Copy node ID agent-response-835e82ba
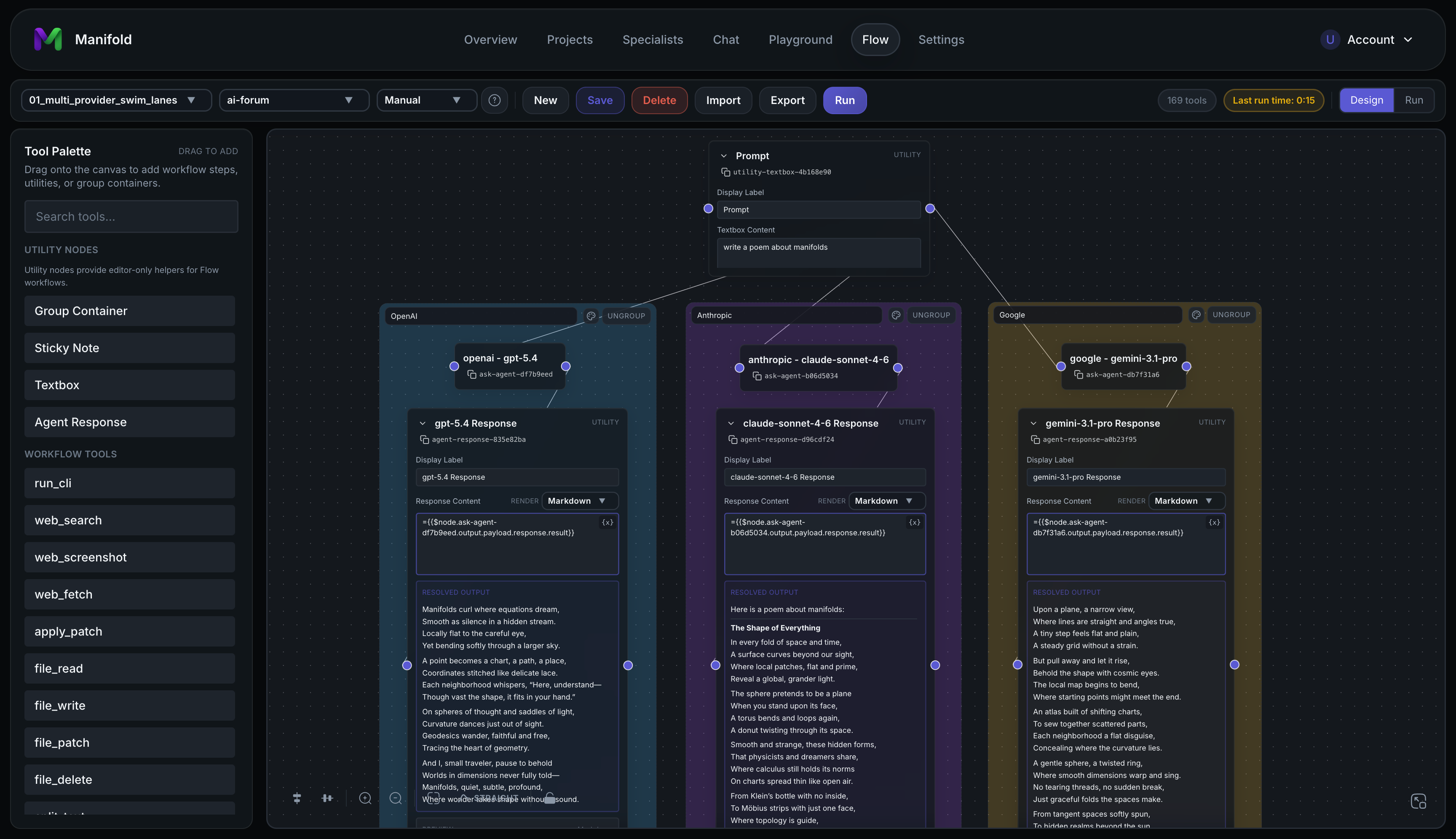The width and height of the screenshot is (1456, 839). (x=425, y=440)
